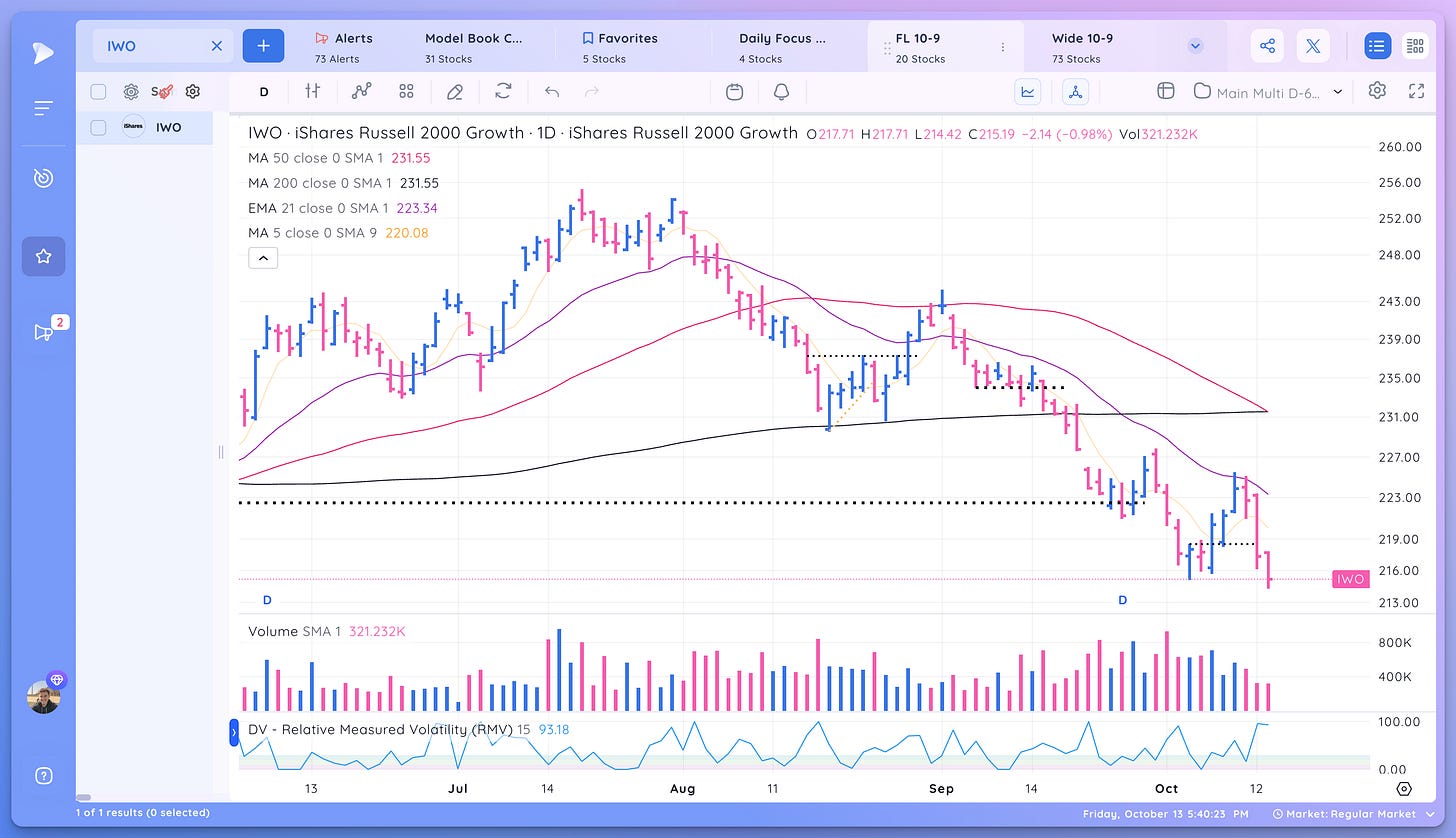This screenshot has width=1456, height=838.
Task: Open the three-dot menu on the FL 10-9 tab
Action: coord(1003,47)
